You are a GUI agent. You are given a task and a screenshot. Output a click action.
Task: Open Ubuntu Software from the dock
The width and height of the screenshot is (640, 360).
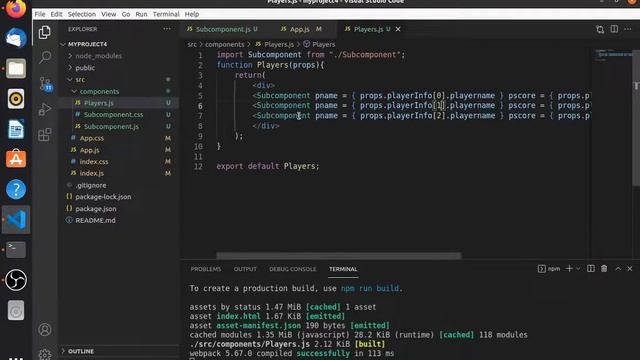[x=16, y=159]
